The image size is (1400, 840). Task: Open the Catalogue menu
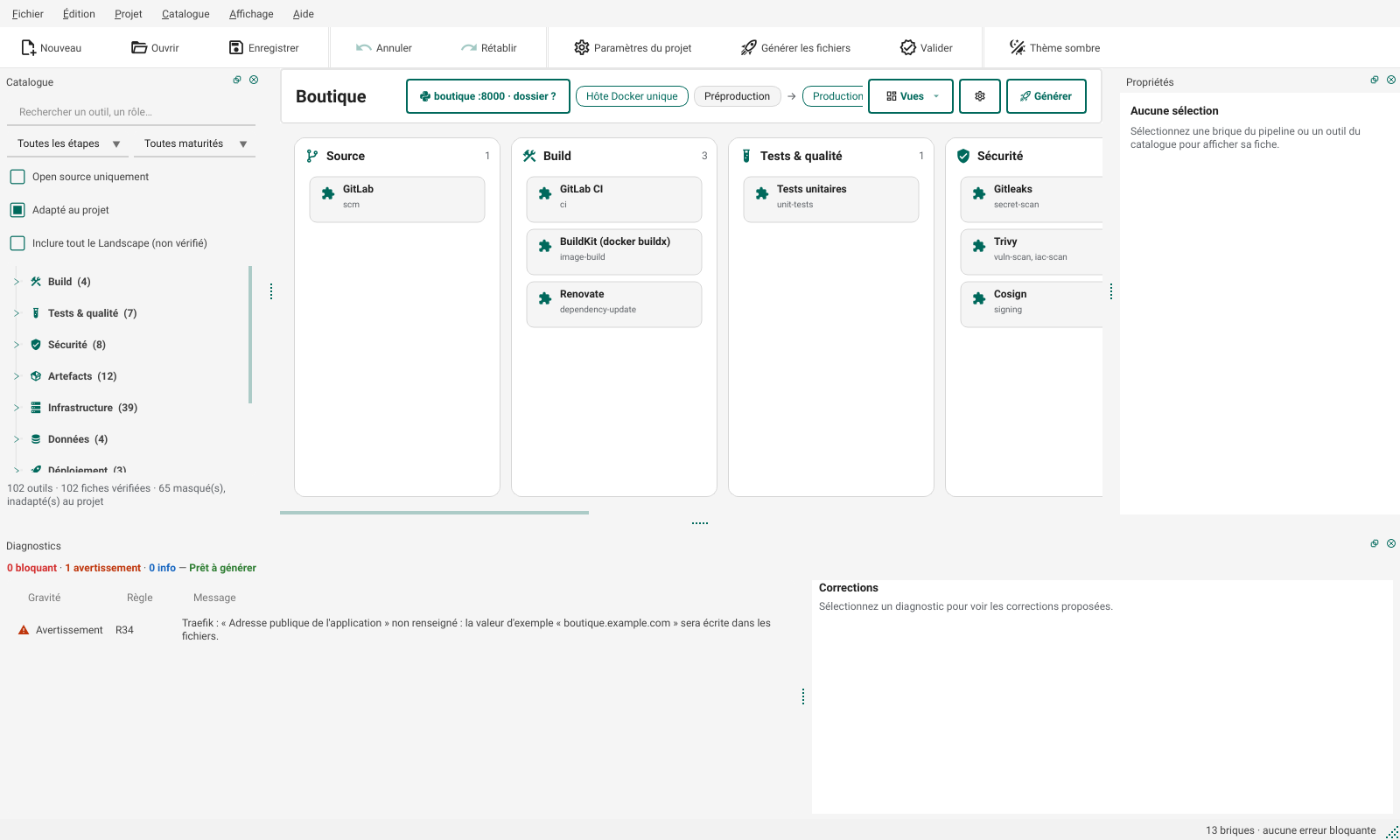[x=185, y=14]
